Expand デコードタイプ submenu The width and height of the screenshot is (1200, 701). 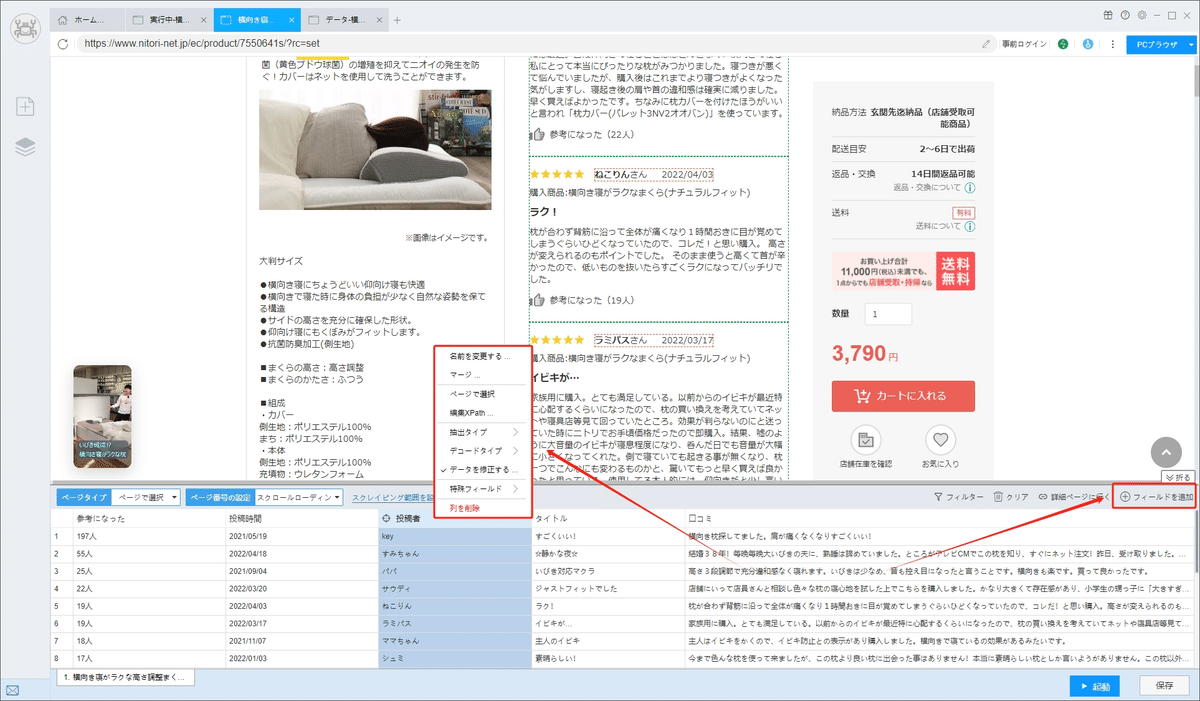[x=483, y=451]
